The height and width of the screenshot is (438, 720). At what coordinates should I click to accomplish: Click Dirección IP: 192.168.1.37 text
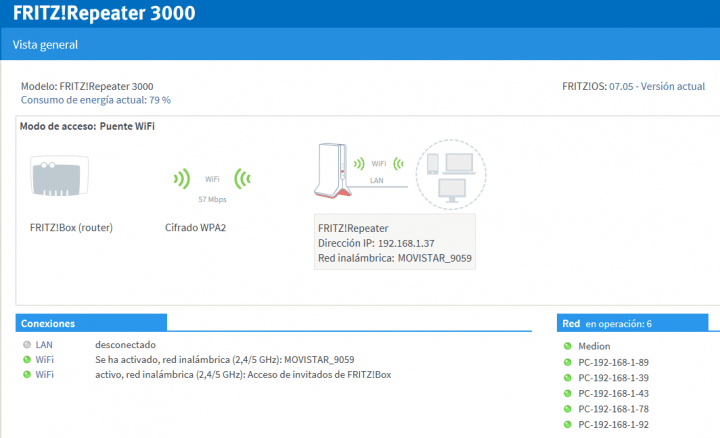[376, 243]
